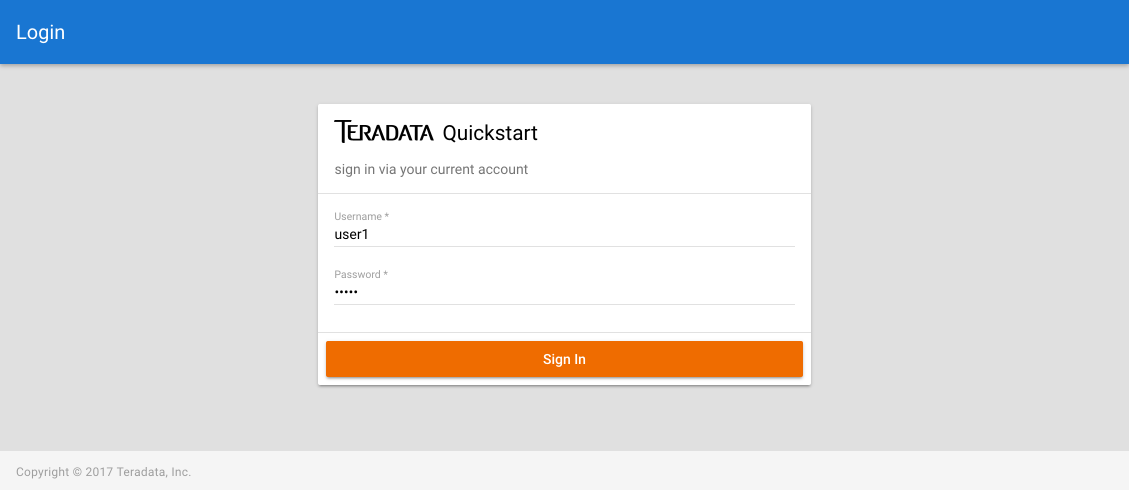The image size is (1129, 490).
Task: Click the Quickstart heading text
Action: (490, 133)
